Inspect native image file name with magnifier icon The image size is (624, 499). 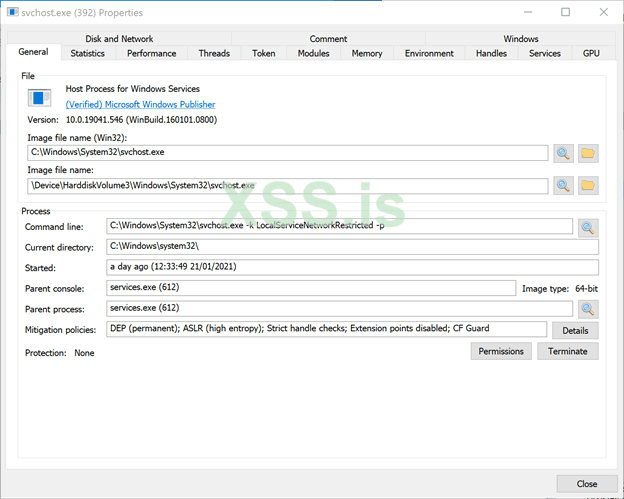point(563,185)
